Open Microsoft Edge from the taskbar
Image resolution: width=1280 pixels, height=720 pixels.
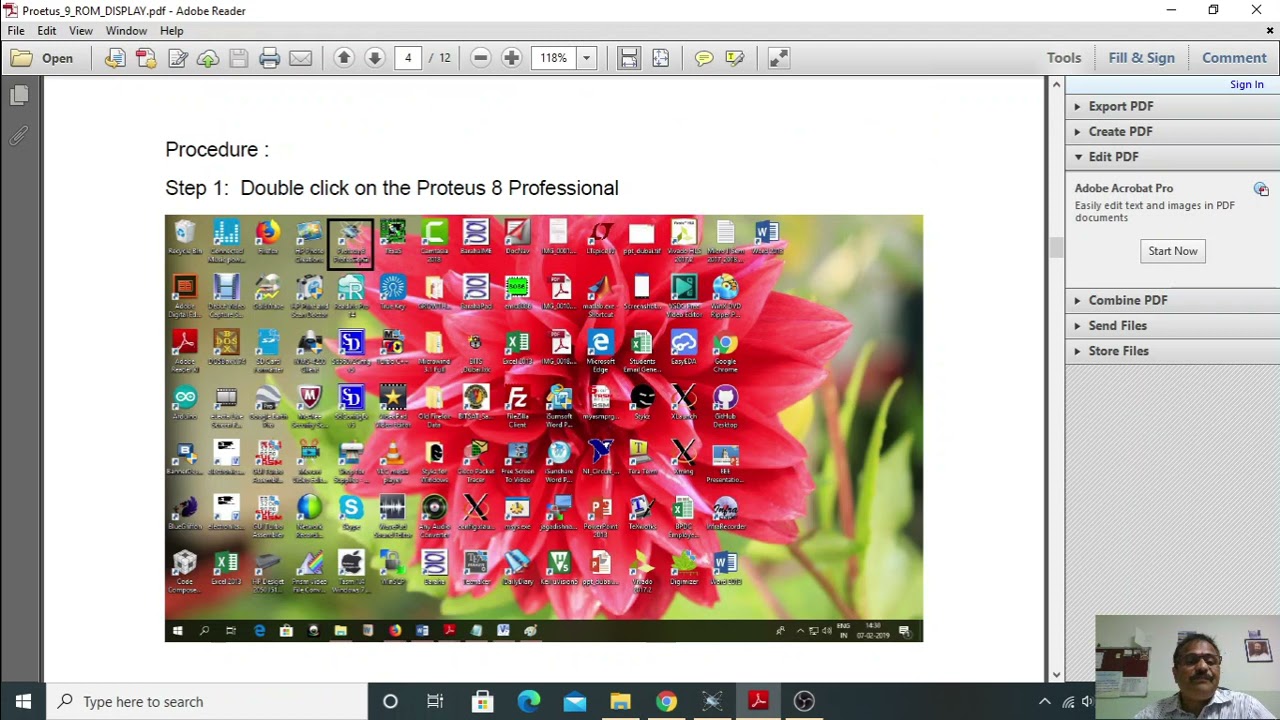point(528,702)
